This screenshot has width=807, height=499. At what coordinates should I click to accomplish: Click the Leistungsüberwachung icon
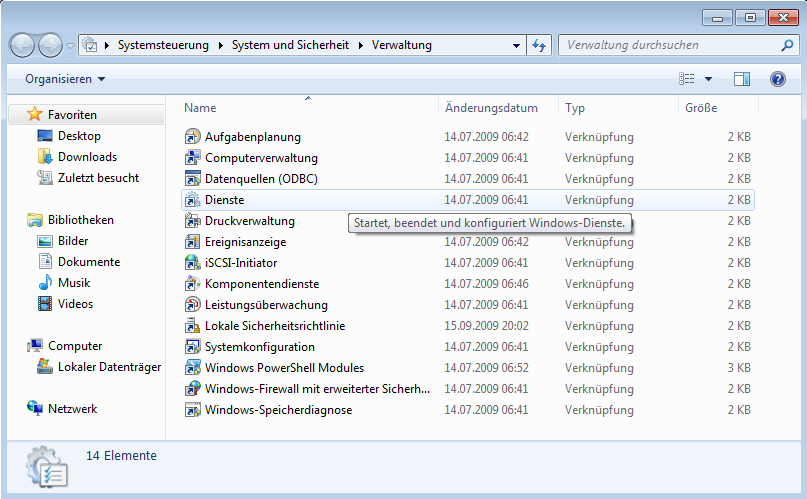pyautogui.click(x=194, y=305)
